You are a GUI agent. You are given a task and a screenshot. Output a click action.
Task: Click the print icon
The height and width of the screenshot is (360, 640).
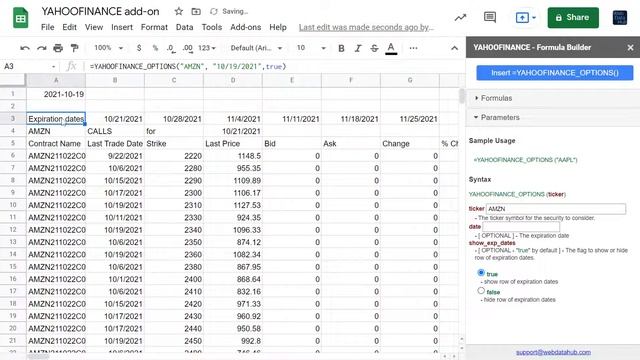click(58, 48)
